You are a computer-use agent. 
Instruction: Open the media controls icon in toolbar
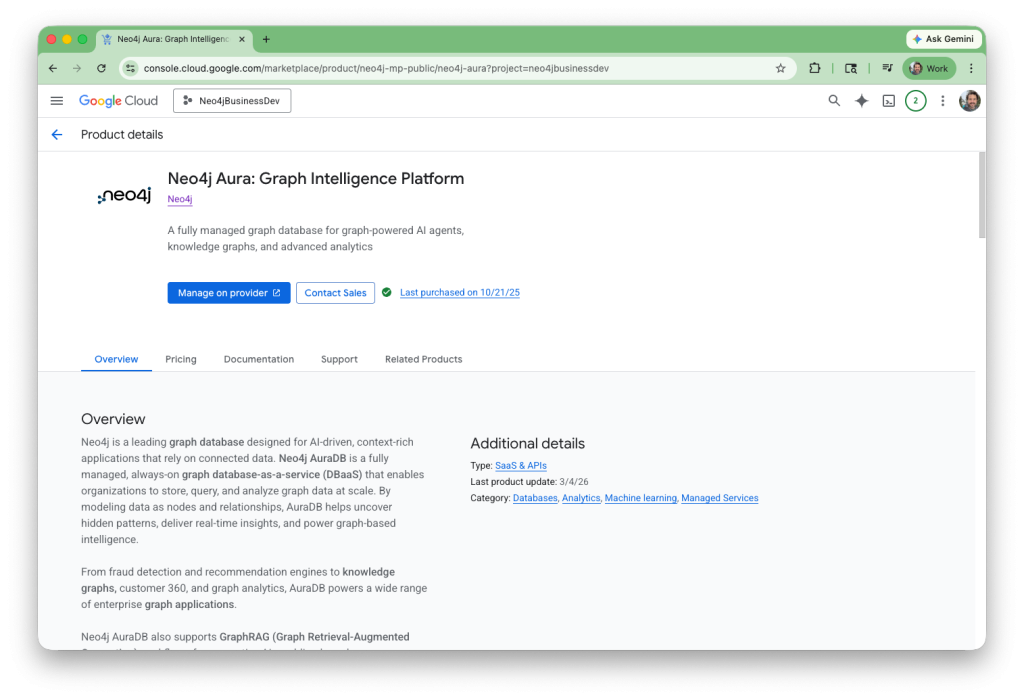886,69
